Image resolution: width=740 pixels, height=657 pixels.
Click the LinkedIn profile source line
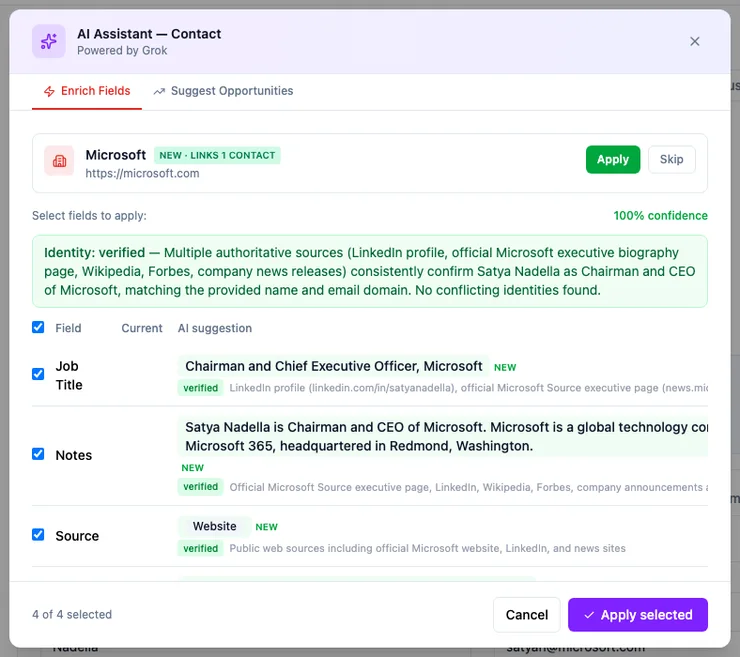click(x=469, y=388)
